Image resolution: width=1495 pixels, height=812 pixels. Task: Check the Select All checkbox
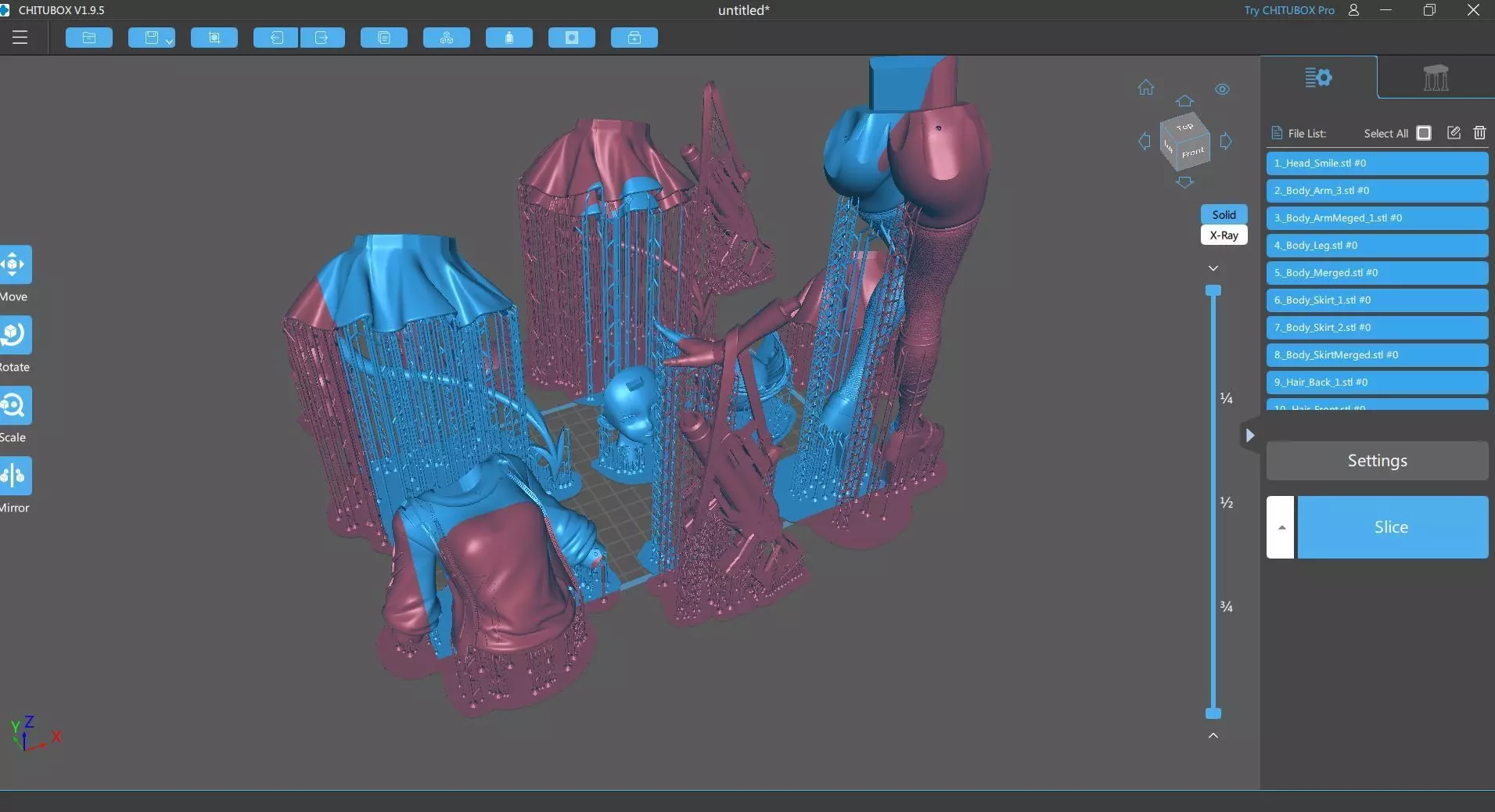pos(1424,133)
